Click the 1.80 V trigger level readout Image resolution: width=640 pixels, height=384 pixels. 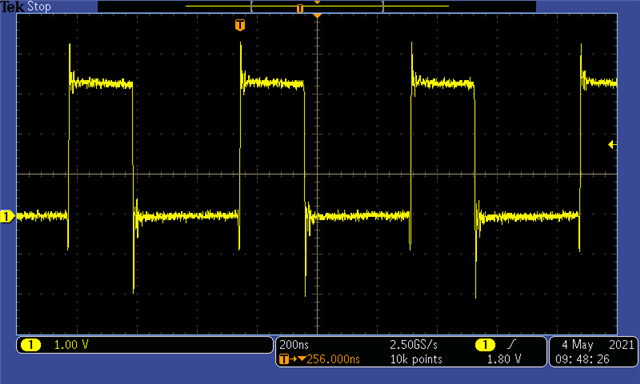pos(504,359)
